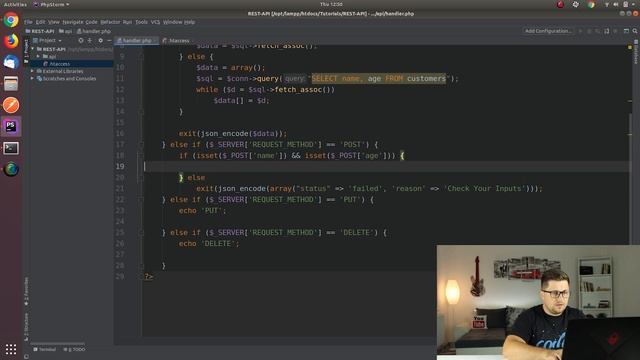Launch Firefox from the dock
This screenshot has height=360, width=640.
click(11, 41)
